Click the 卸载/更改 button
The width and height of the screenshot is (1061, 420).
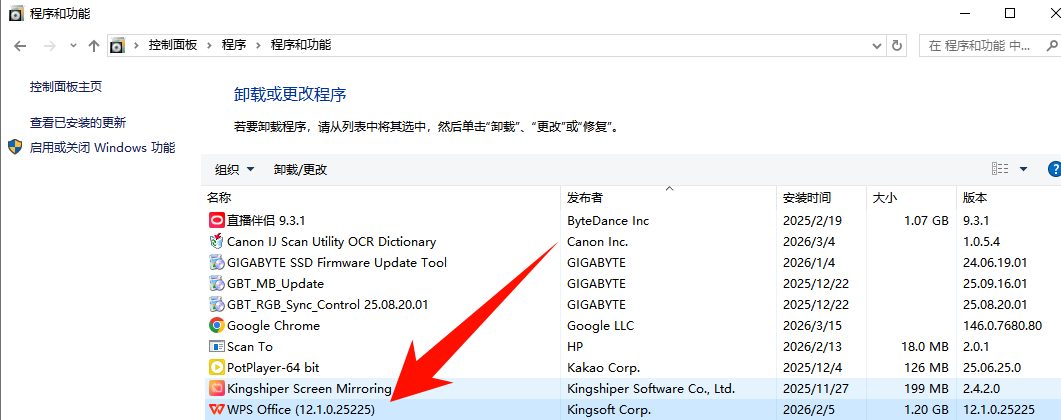(300, 170)
